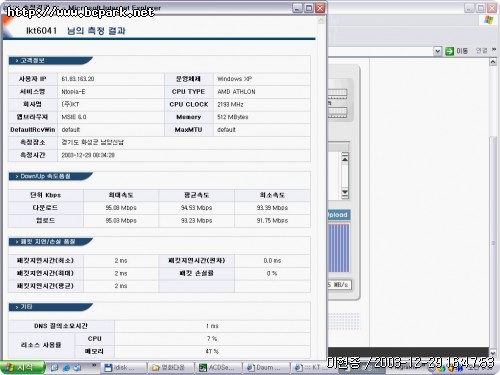Click the 7 % CPU usage value
500x375 pixels.
point(212,338)
